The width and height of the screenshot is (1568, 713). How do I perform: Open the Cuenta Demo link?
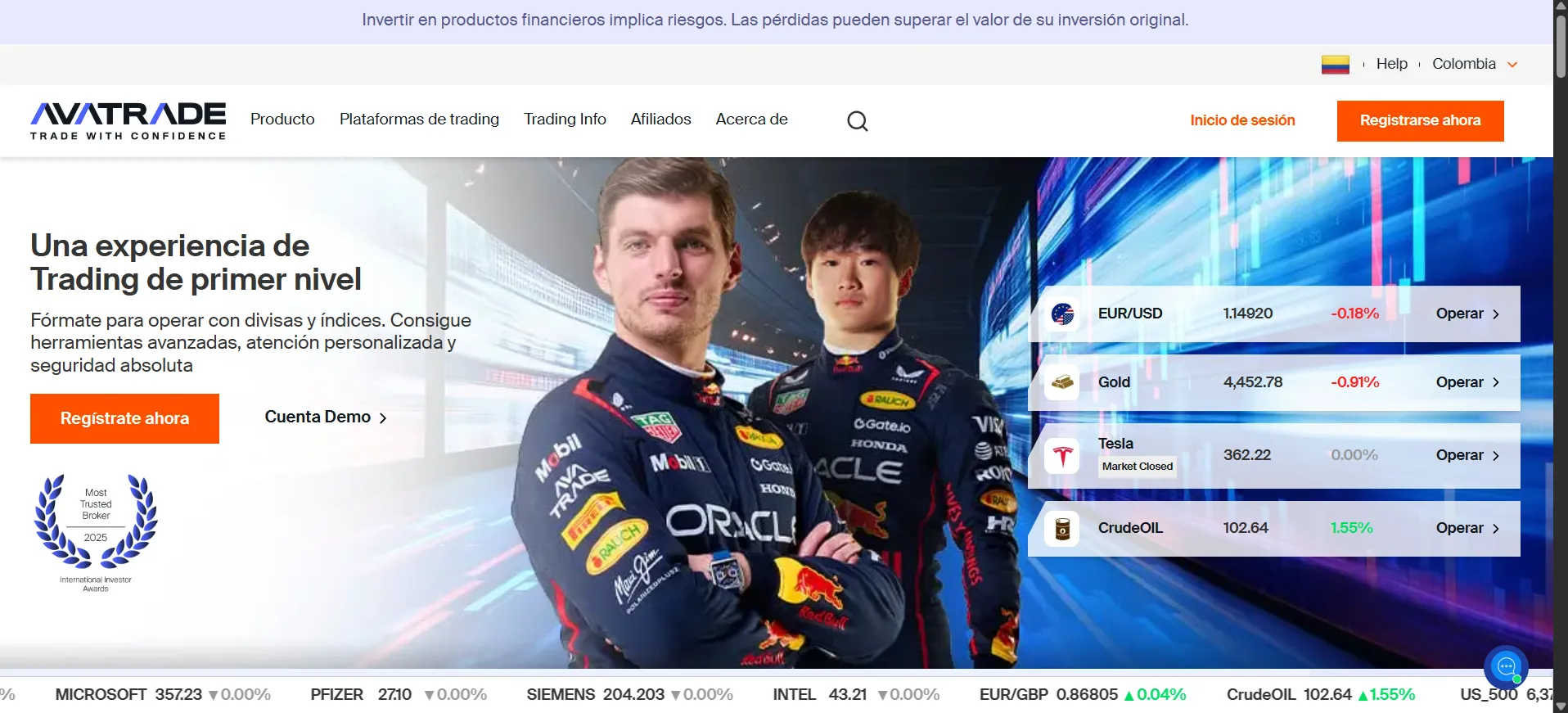pyautogui.click(x=326, y=417)
